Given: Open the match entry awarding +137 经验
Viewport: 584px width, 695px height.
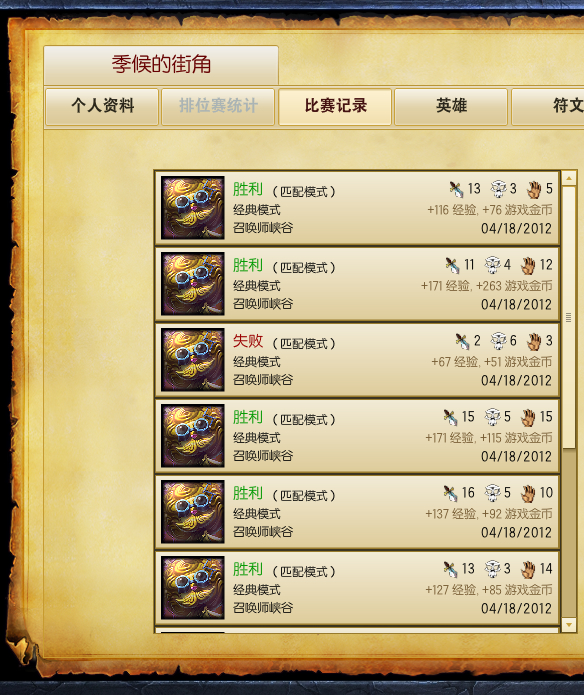Looking at the screenshot, I should pos(358,512).
